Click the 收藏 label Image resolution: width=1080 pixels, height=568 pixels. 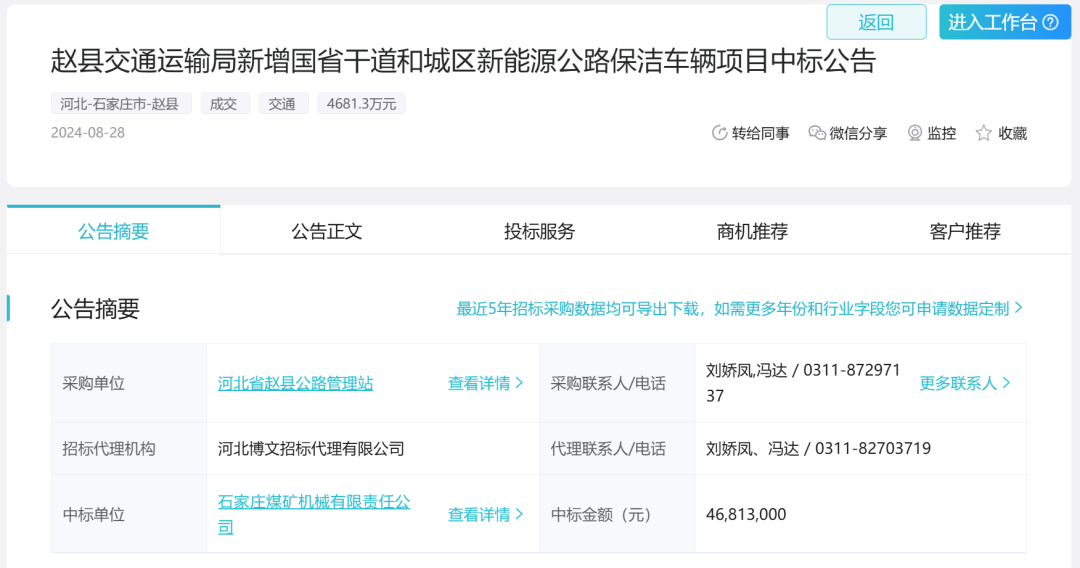coord(1012,134)
